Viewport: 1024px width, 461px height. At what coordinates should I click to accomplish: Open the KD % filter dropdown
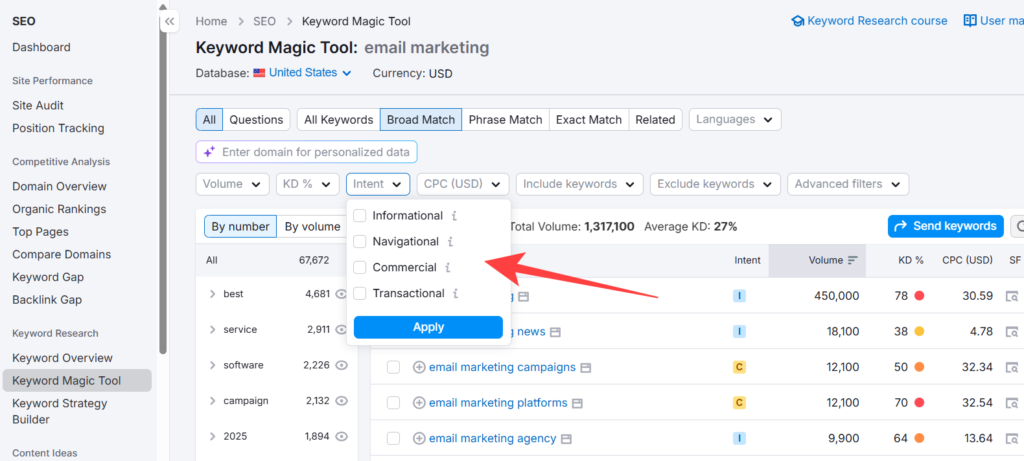[x=308, y=184]
